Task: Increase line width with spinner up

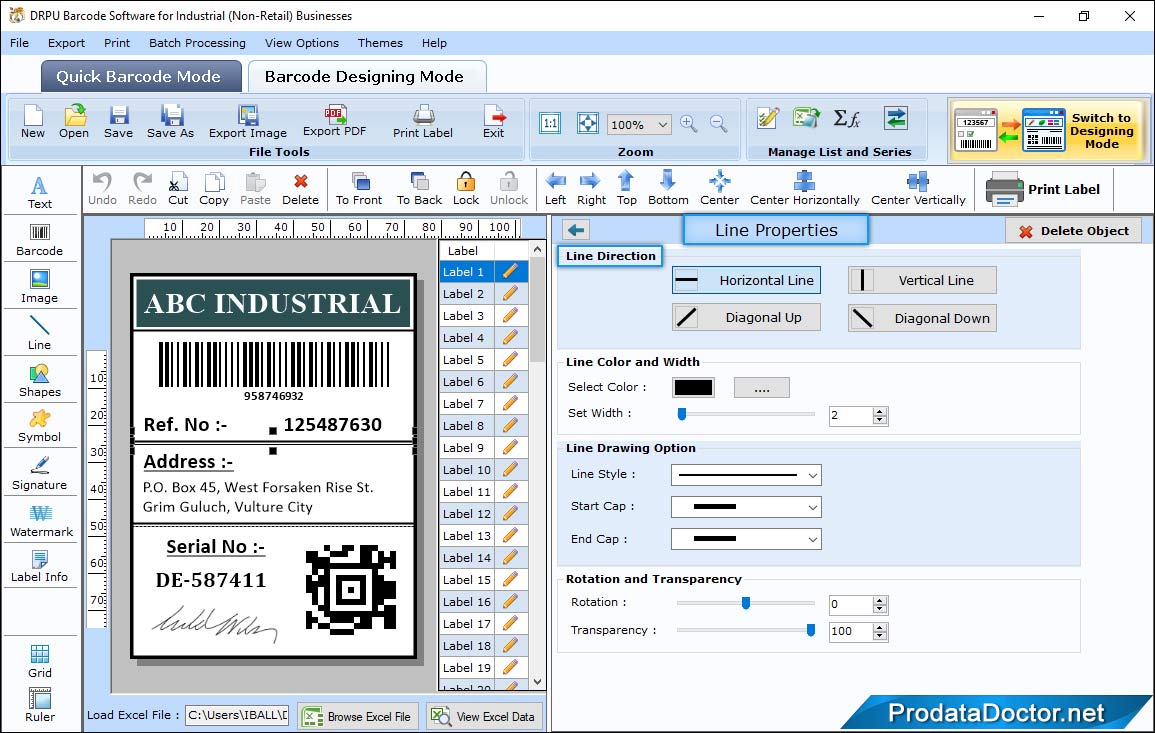Action: click(880, 411)
